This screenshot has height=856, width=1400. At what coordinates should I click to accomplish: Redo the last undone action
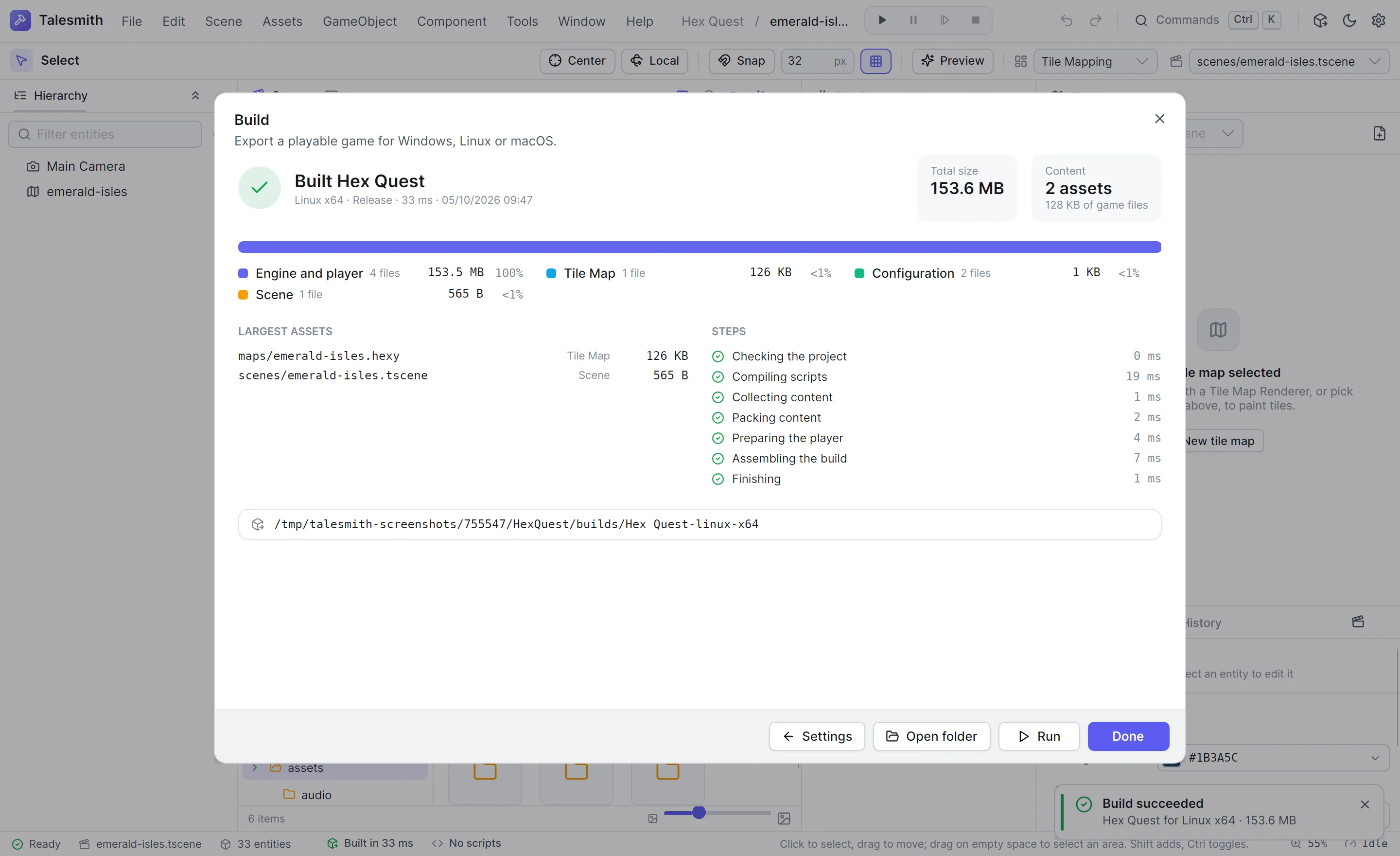click(x=1096, y=20)
